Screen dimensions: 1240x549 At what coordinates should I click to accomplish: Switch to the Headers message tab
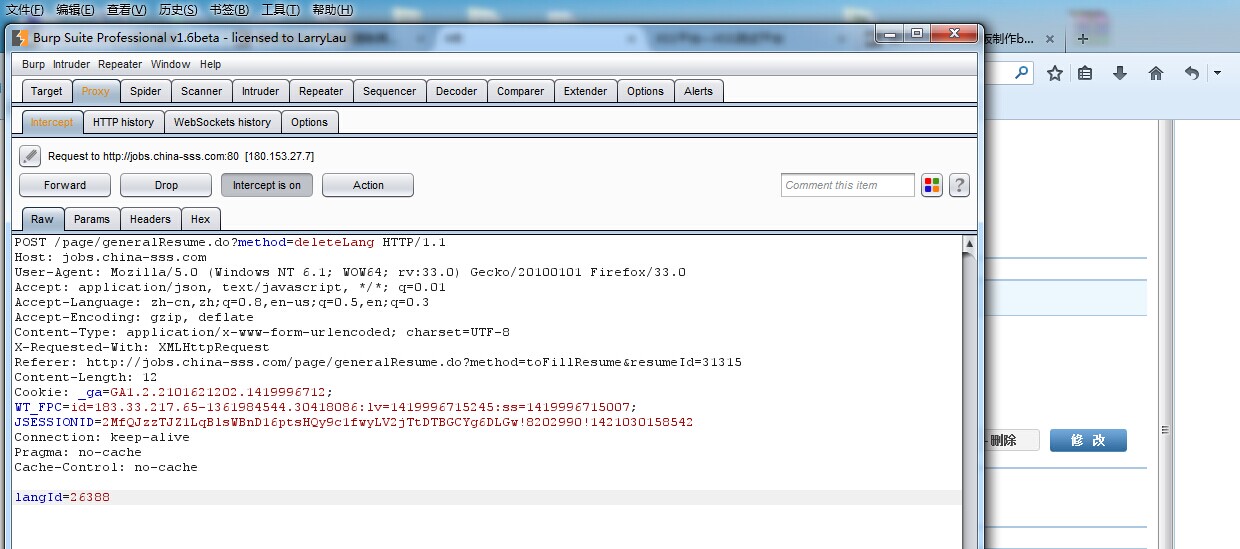[x=151, y=219]
